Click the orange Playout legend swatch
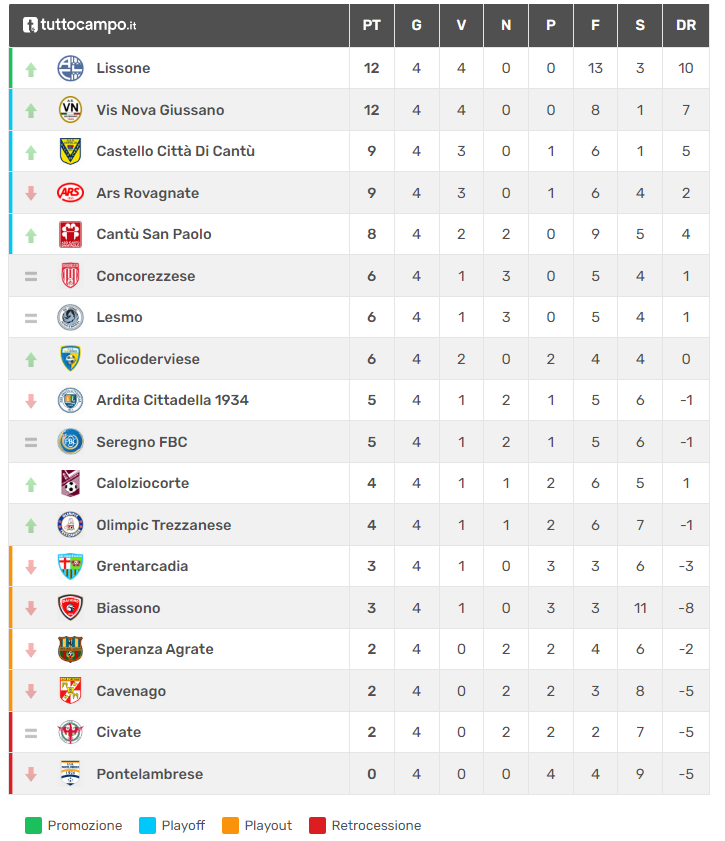Screen dimensions: 725x841 [x=230, y=825]
